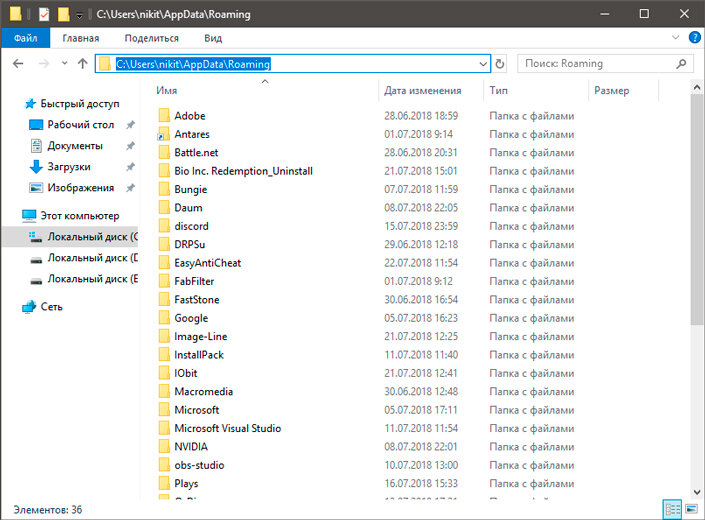Click the NVIDIA folder icon
705x520 pixels.
click(164, 447)
